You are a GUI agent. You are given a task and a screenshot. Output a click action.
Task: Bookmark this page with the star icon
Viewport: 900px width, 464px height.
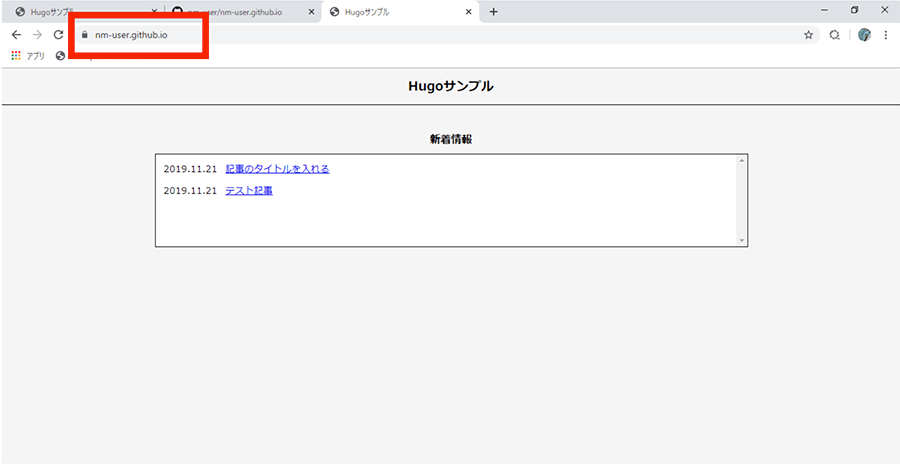point(808,35)
